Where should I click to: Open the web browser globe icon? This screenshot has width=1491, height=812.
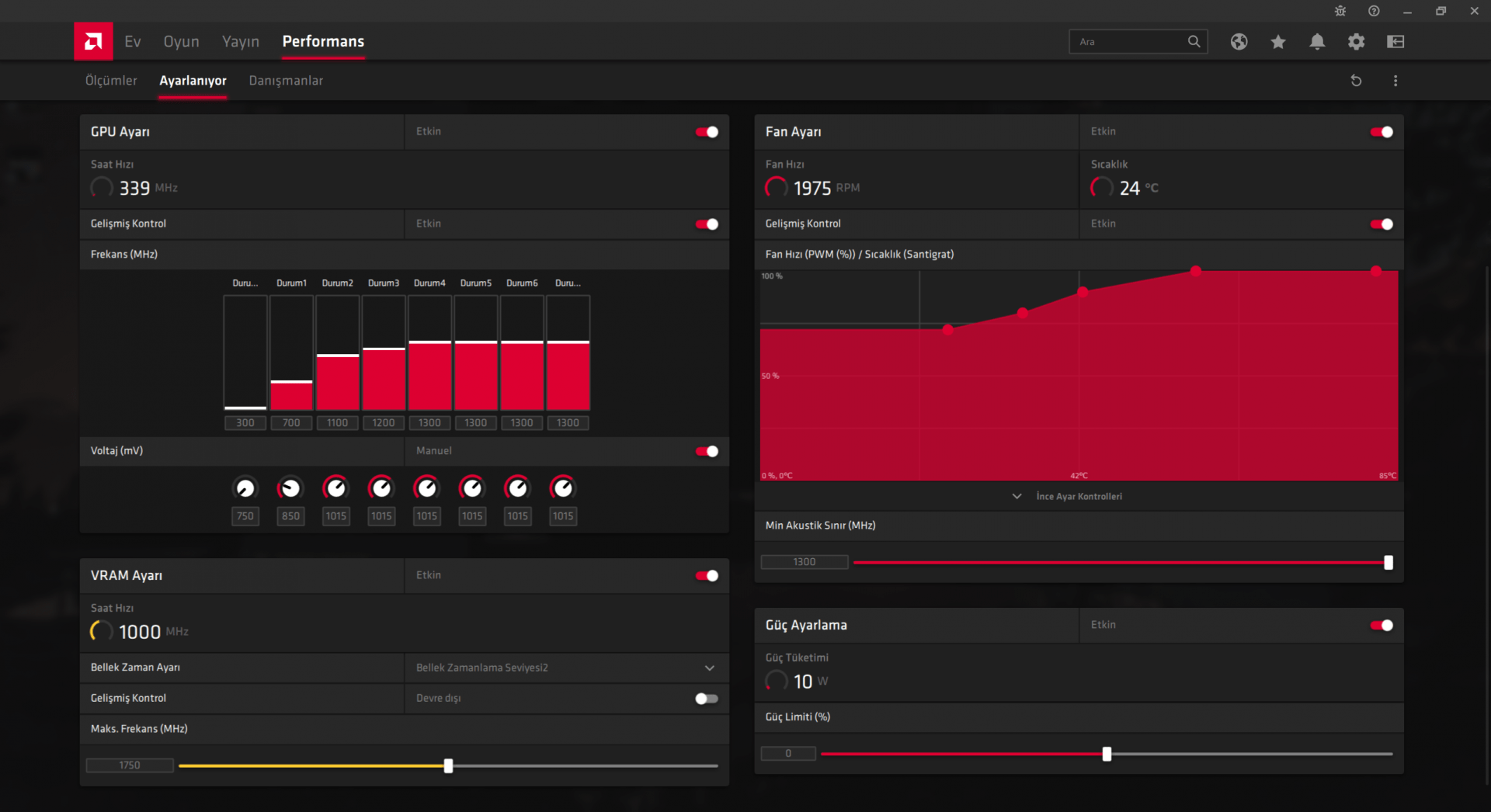1239,42
